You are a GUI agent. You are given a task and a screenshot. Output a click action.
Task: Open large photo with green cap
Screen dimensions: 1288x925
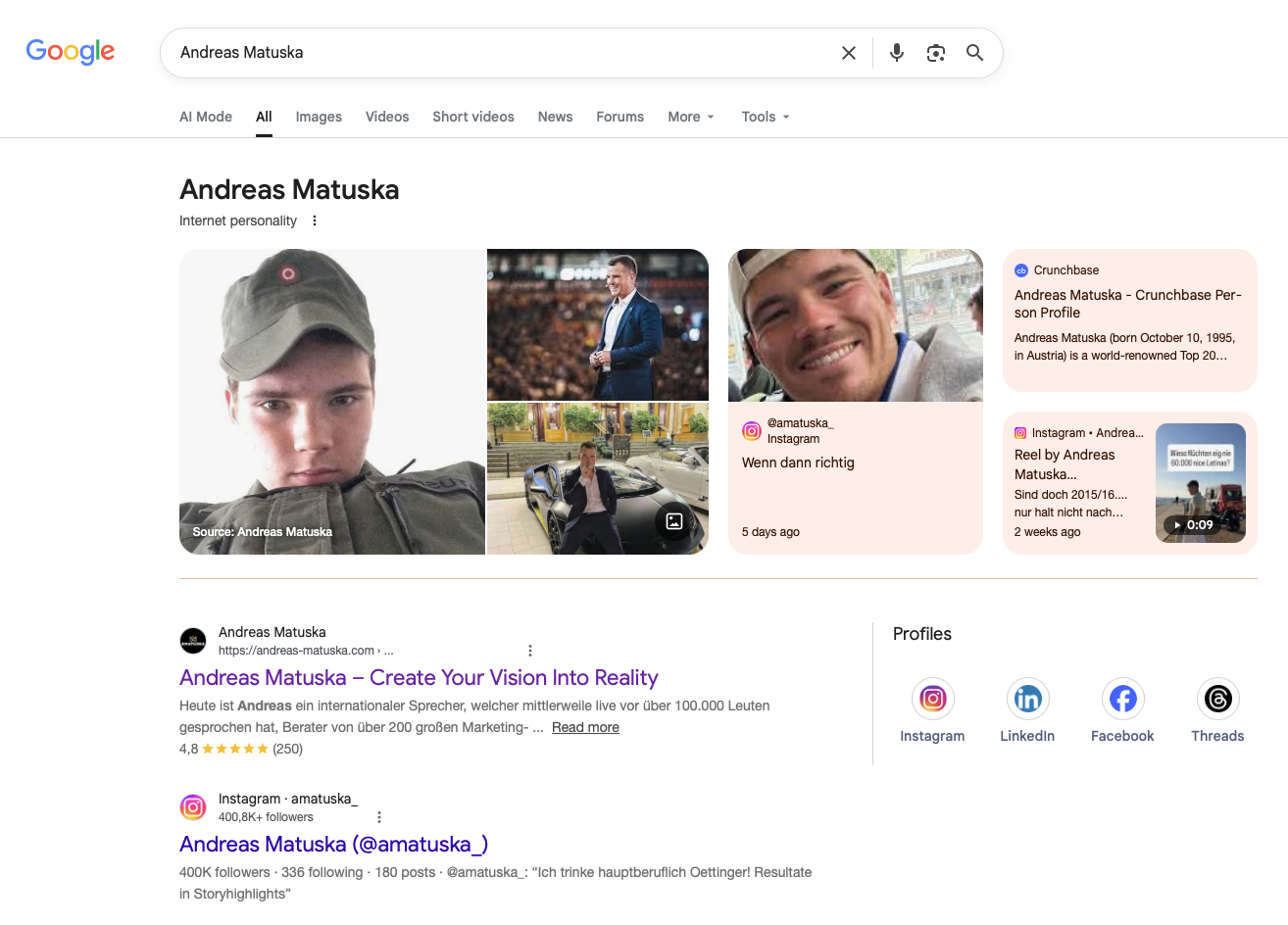(x=332, y=402)
